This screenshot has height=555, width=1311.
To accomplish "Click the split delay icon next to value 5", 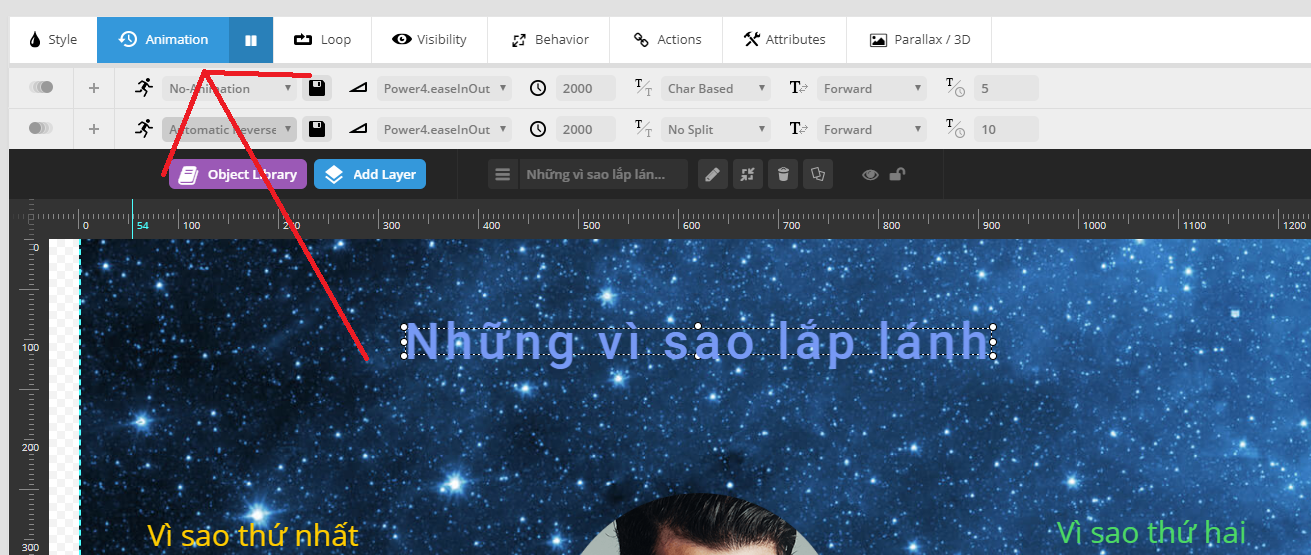I will (955, 88).
